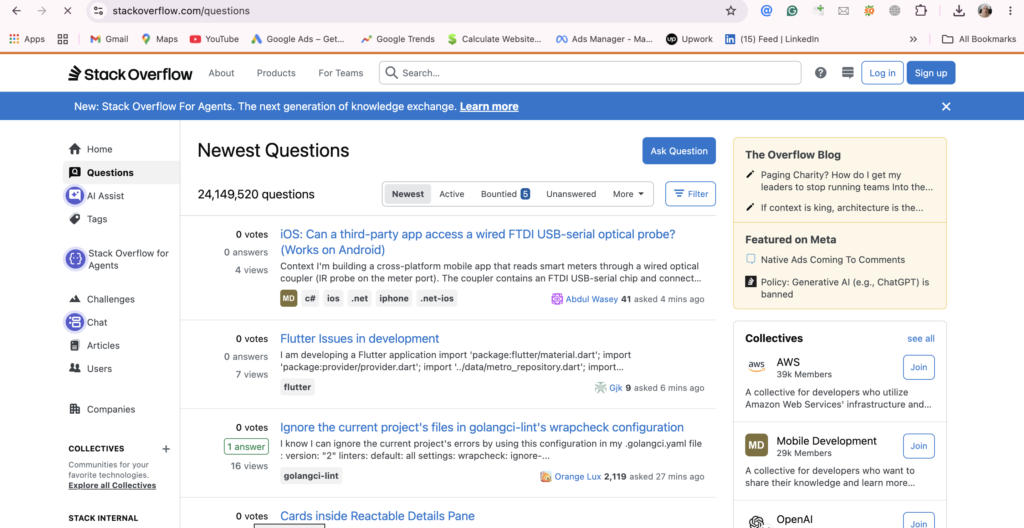
Task: Select Questions in the left sidebar
Action: (x=121, y=173)
